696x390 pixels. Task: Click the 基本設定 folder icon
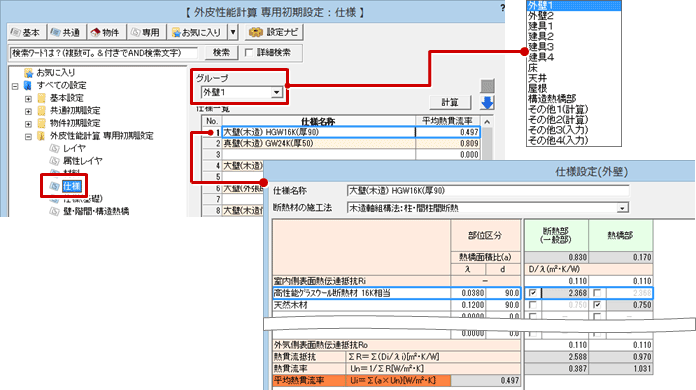(41, 98)
